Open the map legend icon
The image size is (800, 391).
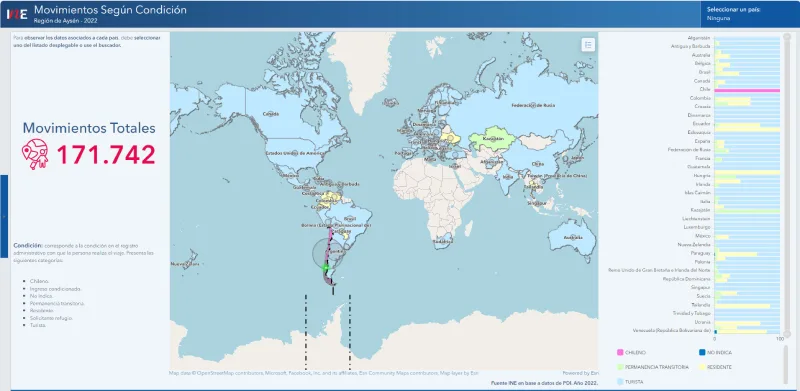click(588, 45)
